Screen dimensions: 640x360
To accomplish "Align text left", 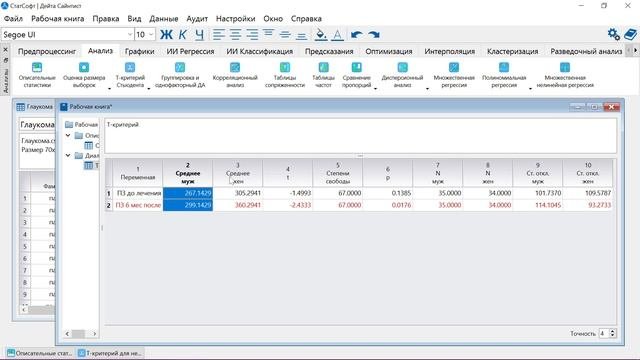I will 219,35.
